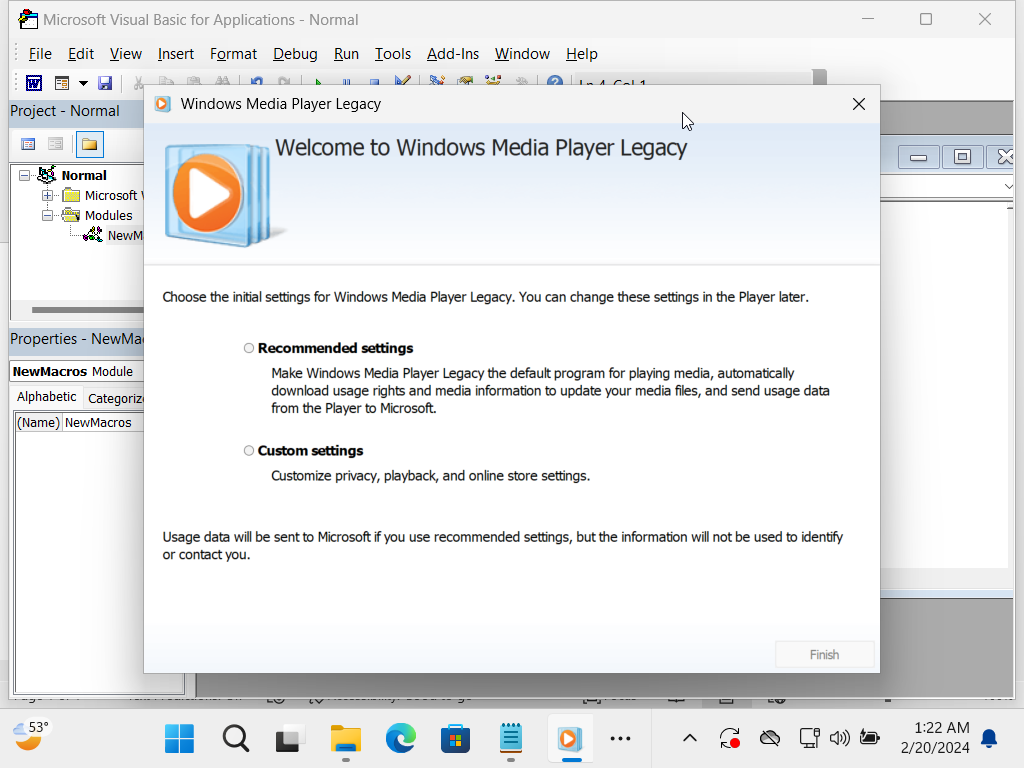The image size is (1024, 768).
Task: Open the clock showing 1:22 AM
Action: click(x=935, y=737)
